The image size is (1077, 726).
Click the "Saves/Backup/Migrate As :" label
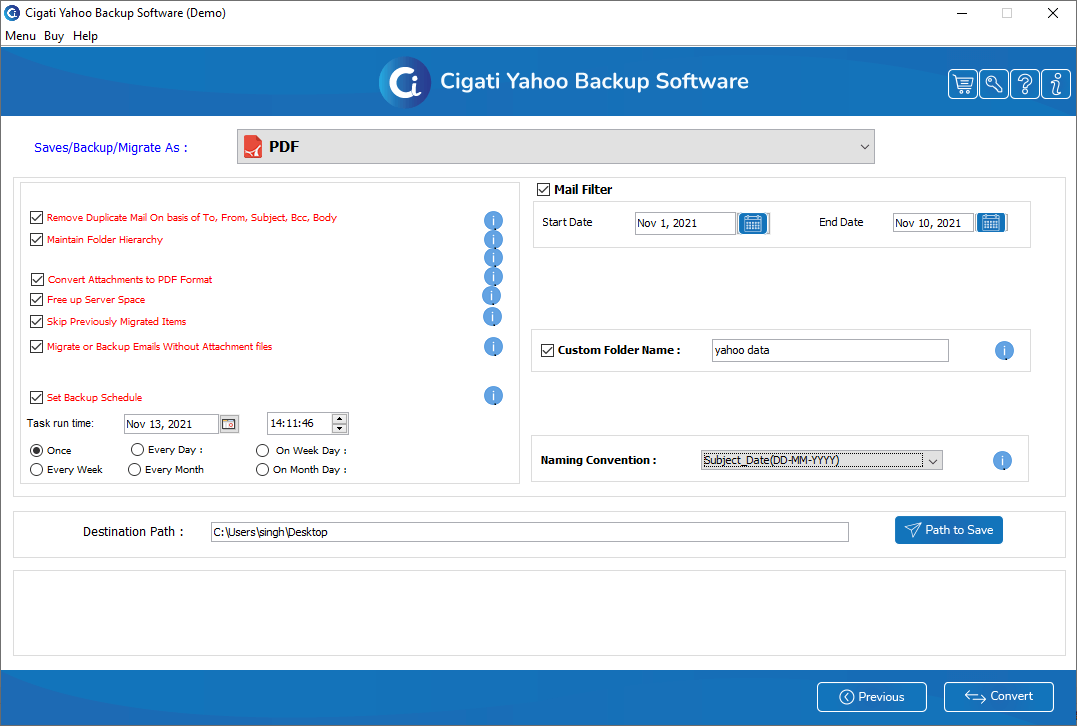[x=111, y=148]
